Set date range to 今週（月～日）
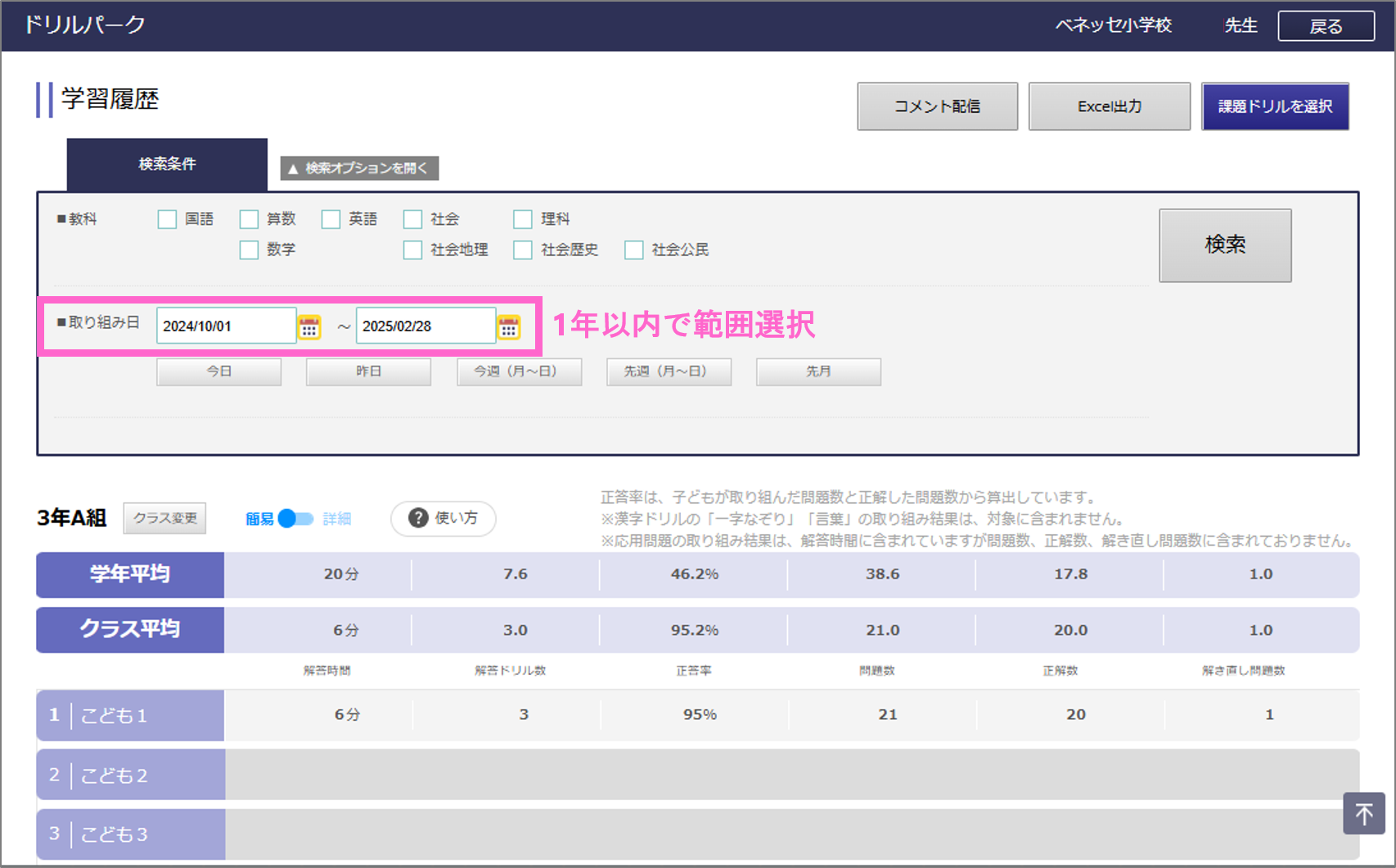 (519, 371)
